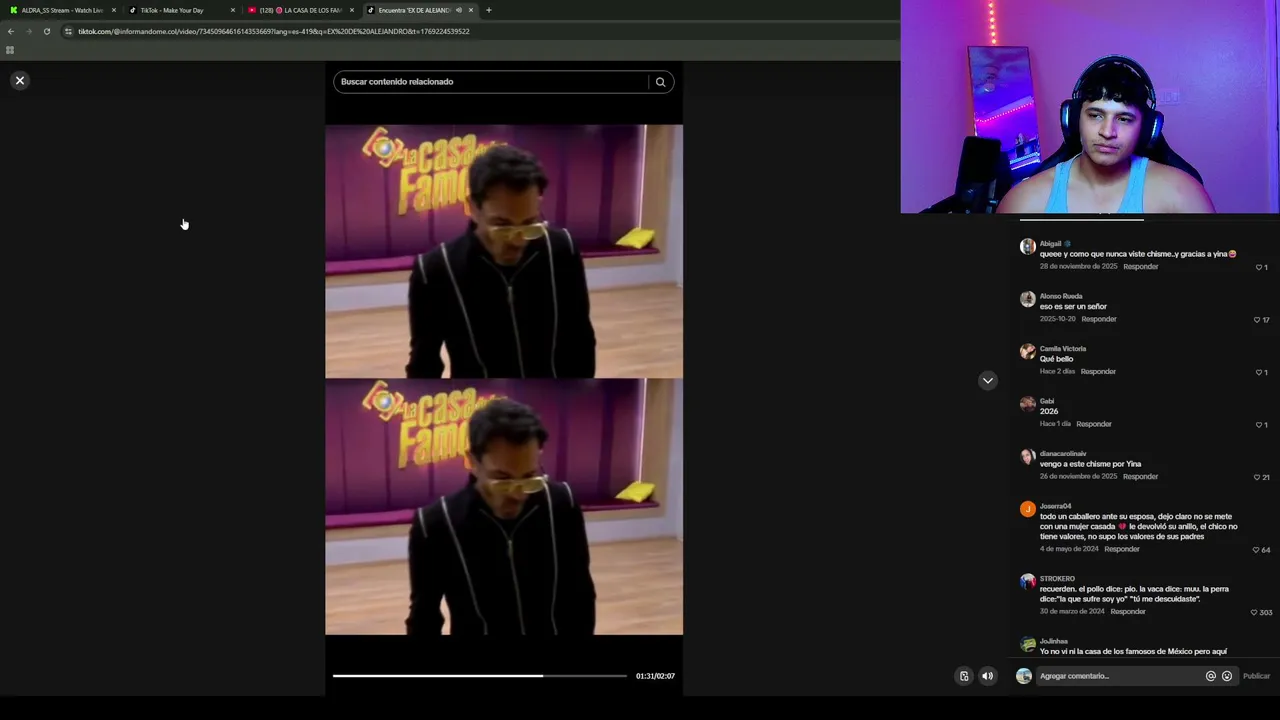The width and height of the screenshot is (1280, 720).
Task: Click the user avatar beside comment input
Action: tap(1023, 676)
